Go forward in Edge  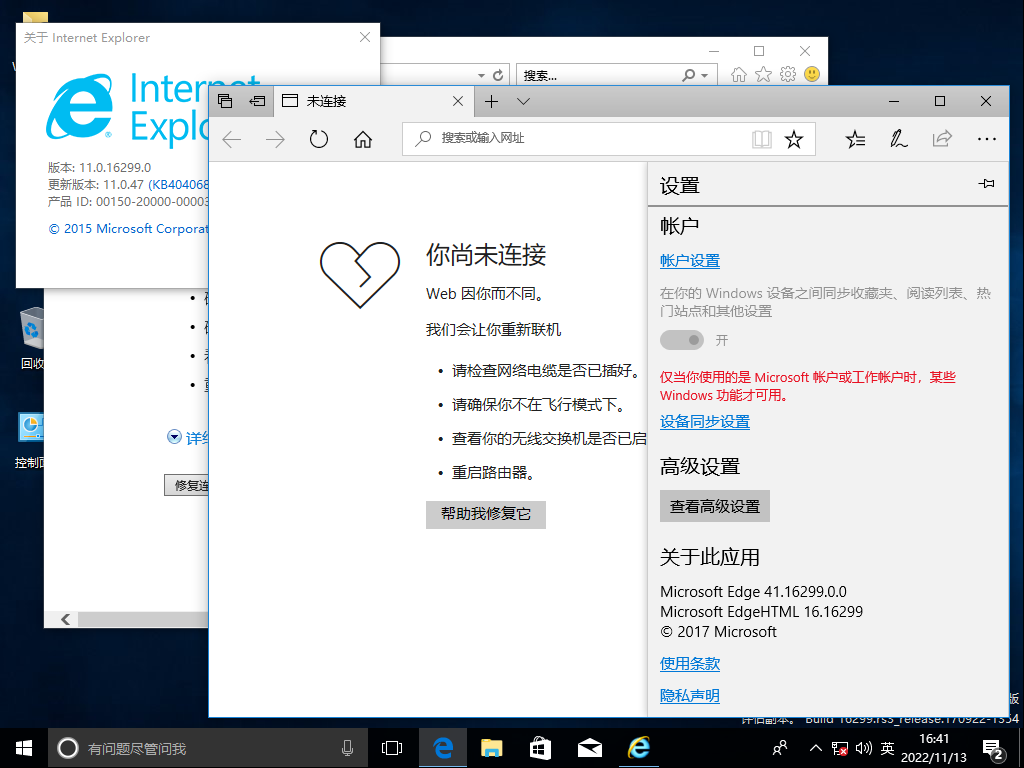click(275, 139)
